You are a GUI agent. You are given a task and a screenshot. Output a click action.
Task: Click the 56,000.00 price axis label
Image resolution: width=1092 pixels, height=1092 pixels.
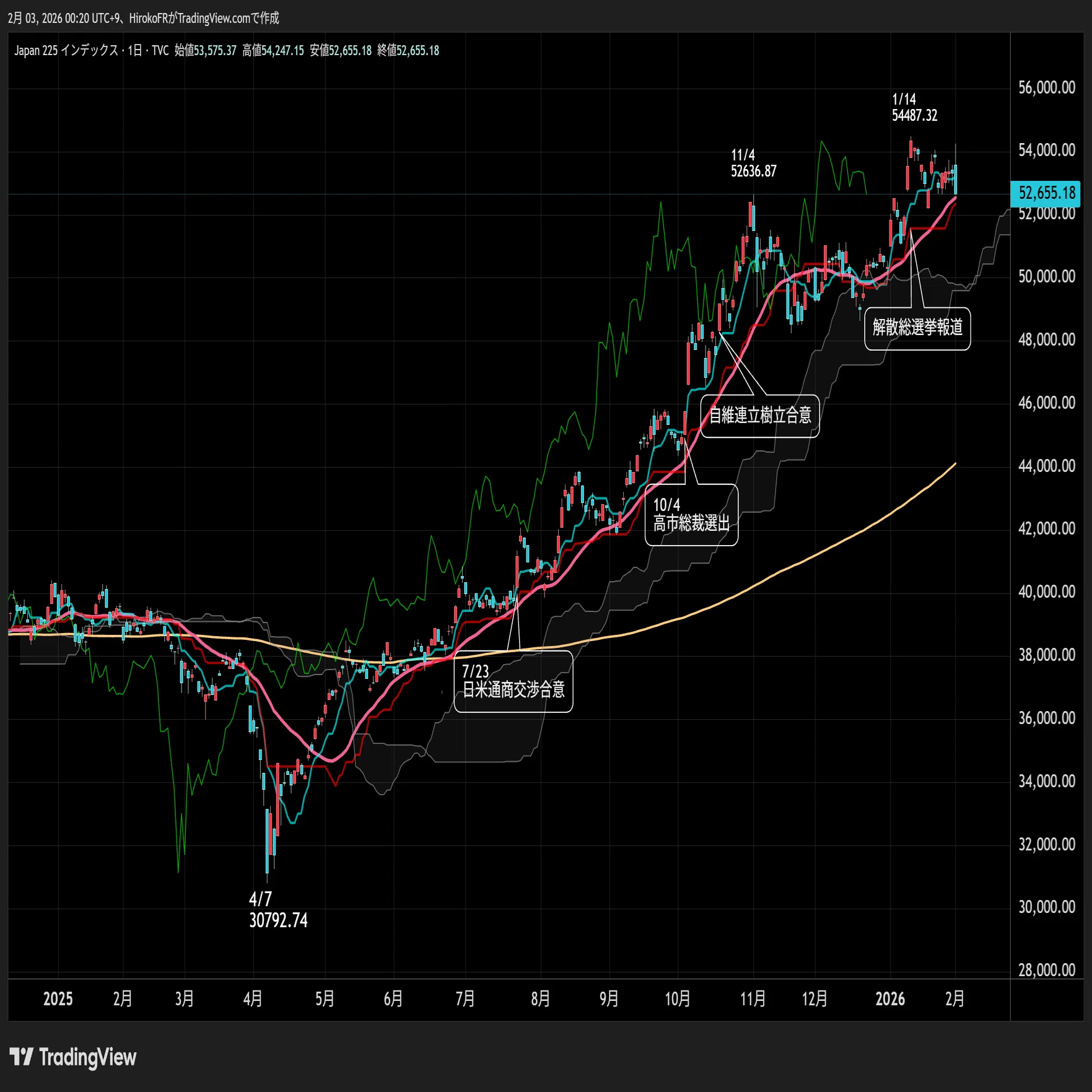pos(1047,87)
